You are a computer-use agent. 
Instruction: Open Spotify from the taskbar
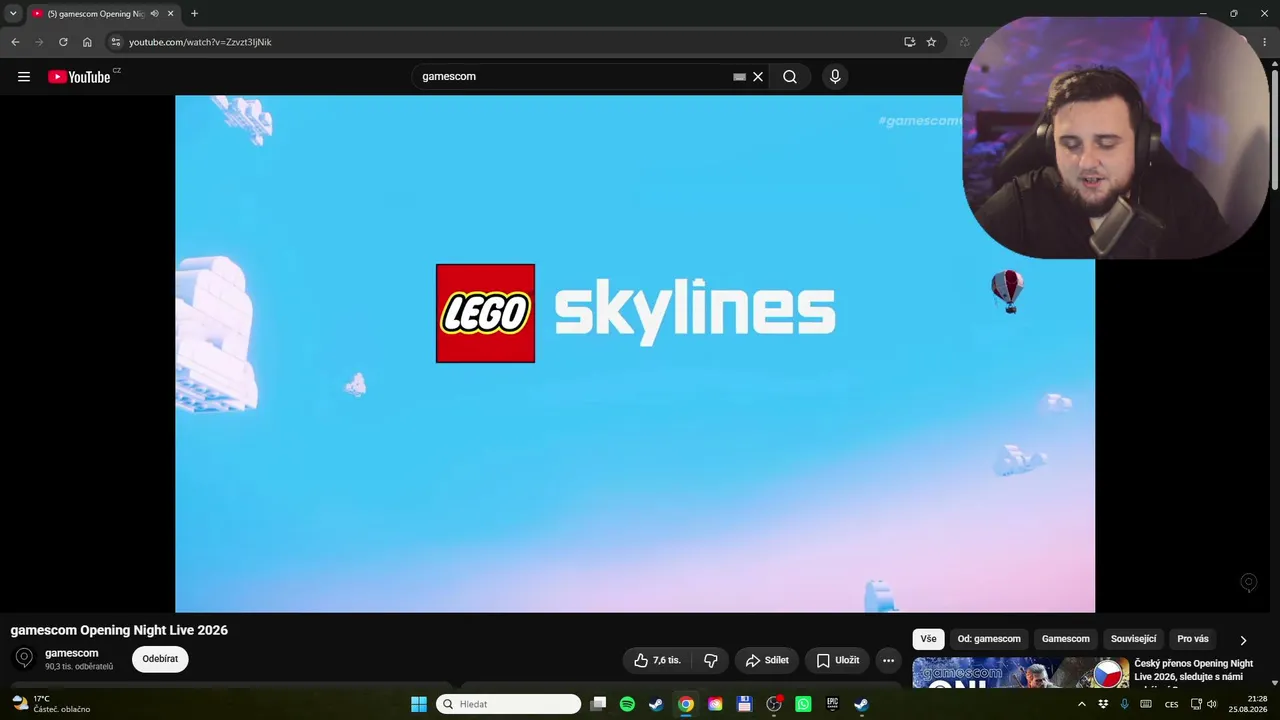(627, 704)
